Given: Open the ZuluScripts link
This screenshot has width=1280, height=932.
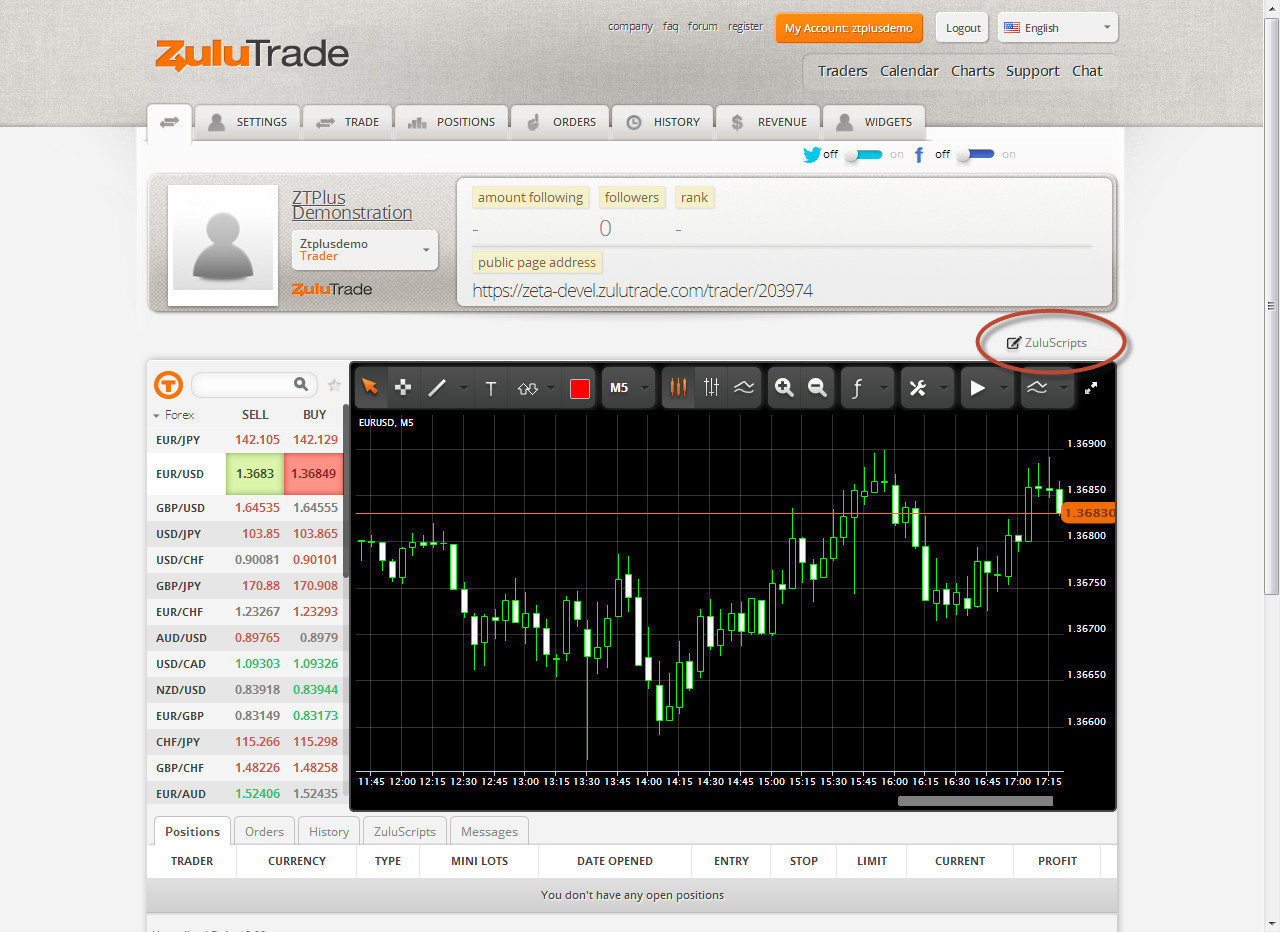Looking at the screenshot, I should pos(1047,343).
